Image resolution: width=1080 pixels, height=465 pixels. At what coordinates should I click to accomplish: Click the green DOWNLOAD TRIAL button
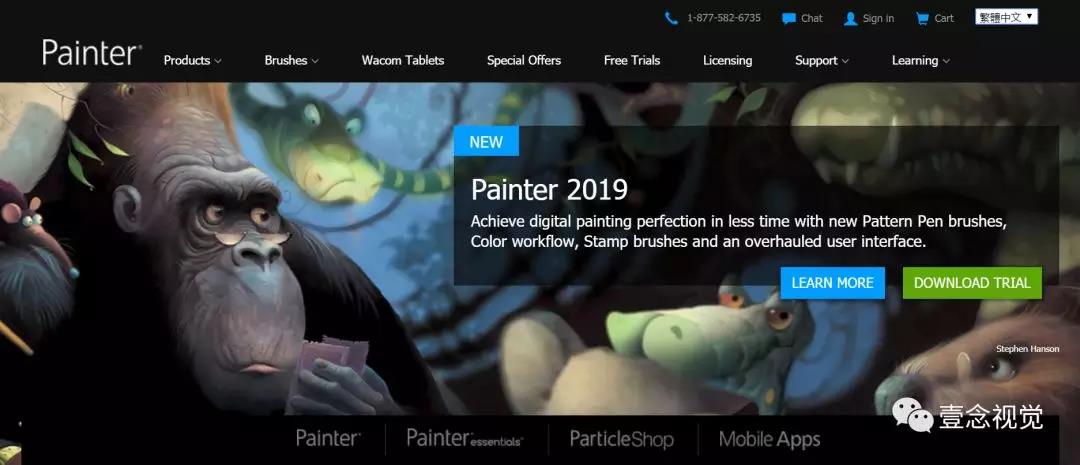972,283
